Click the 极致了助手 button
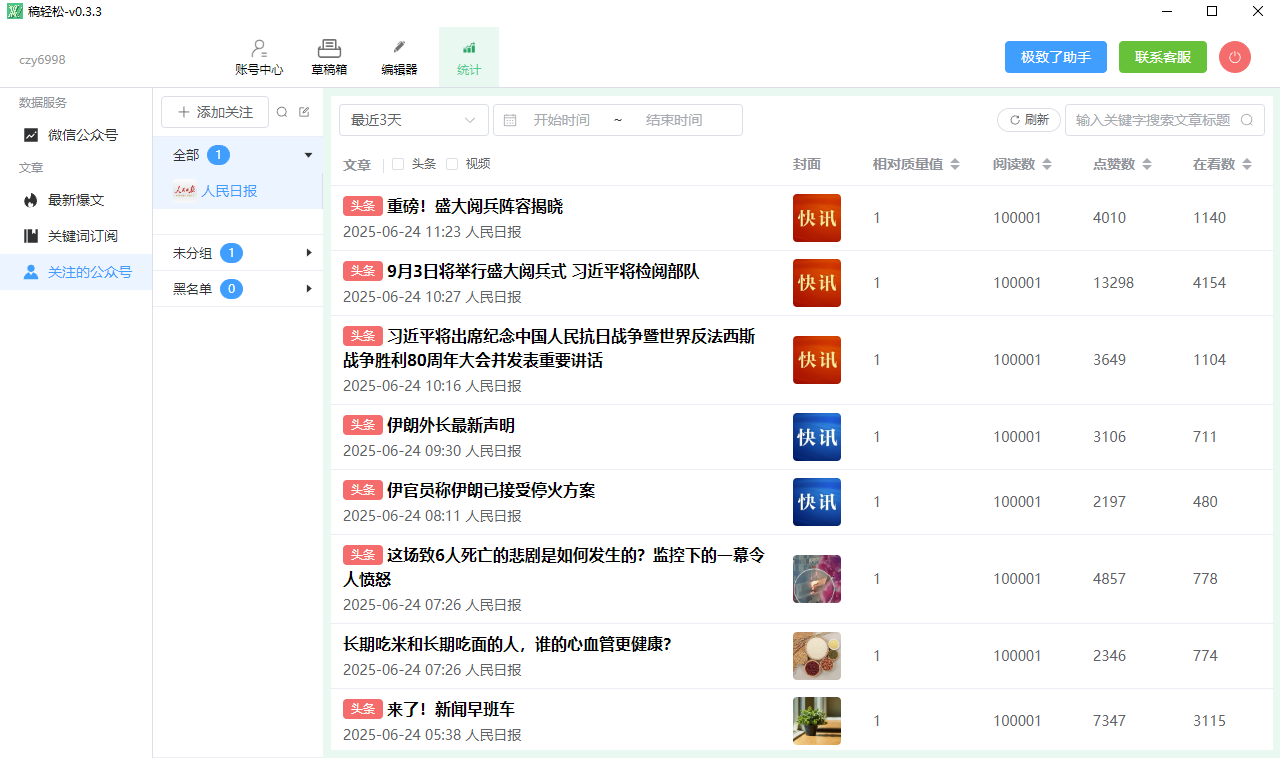This screenshot has width=1280, height=758. [1056, 57]
